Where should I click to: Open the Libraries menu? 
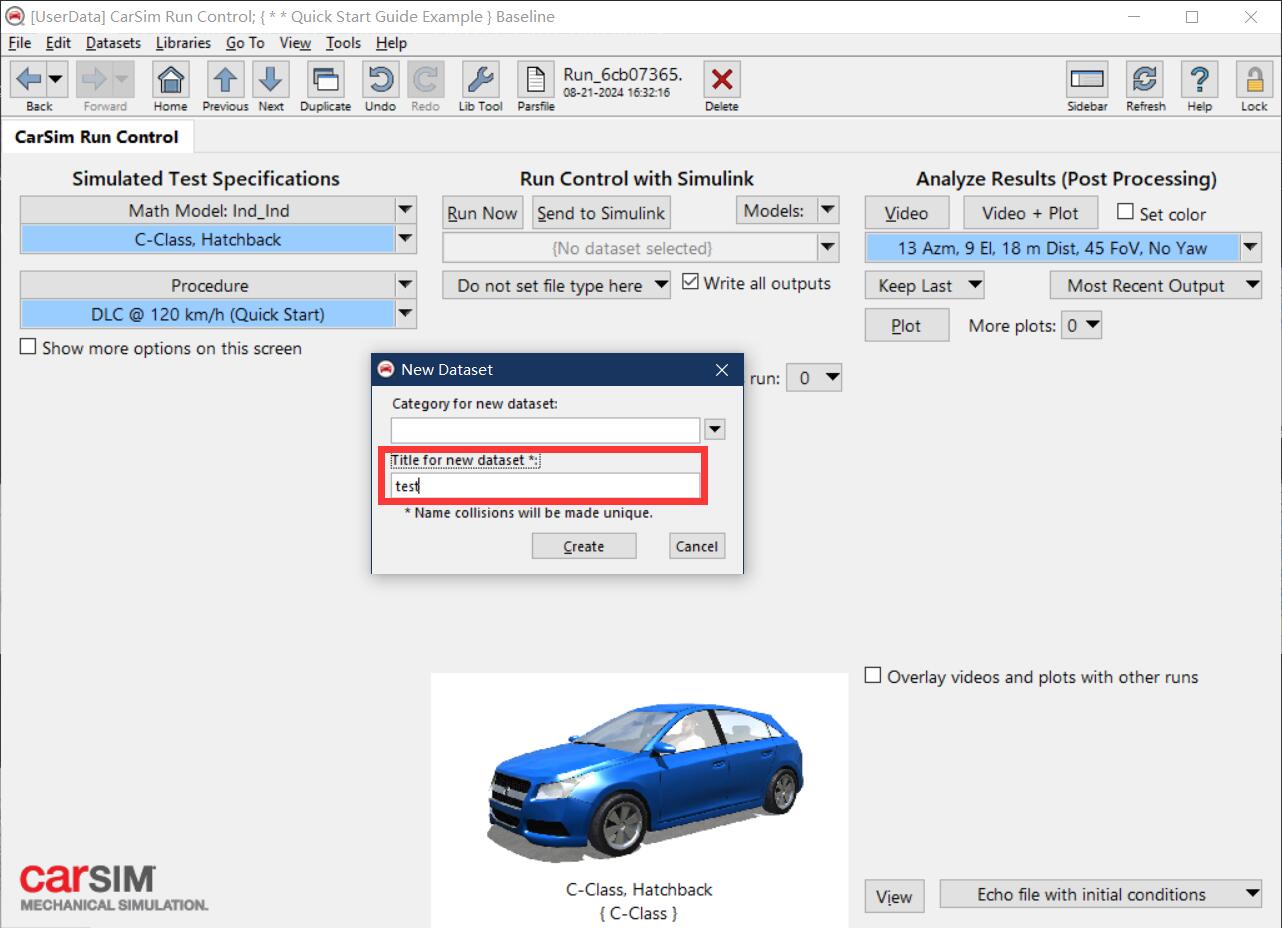183,43
